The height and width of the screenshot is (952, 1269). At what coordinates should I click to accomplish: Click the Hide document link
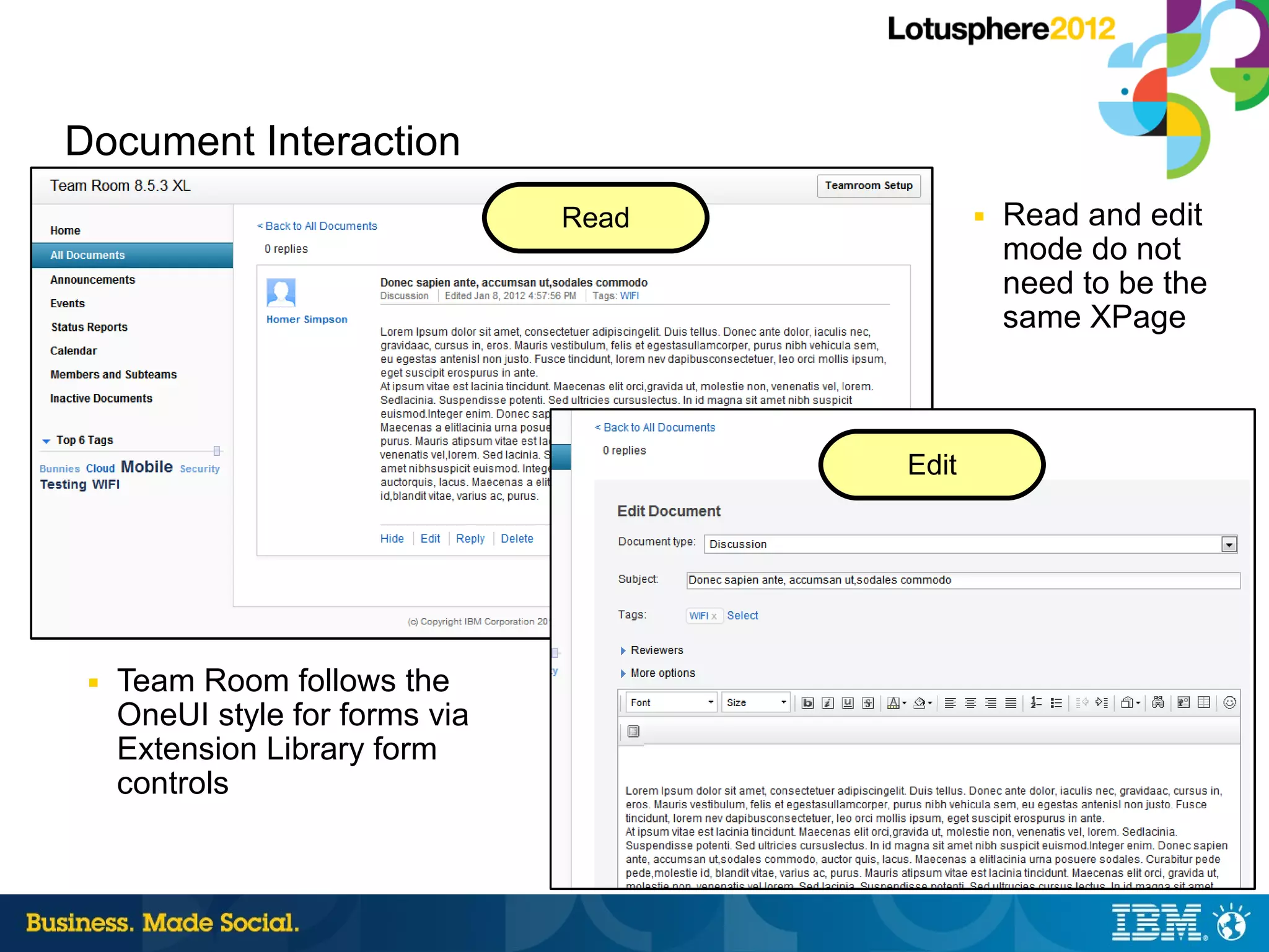[392, 539]
